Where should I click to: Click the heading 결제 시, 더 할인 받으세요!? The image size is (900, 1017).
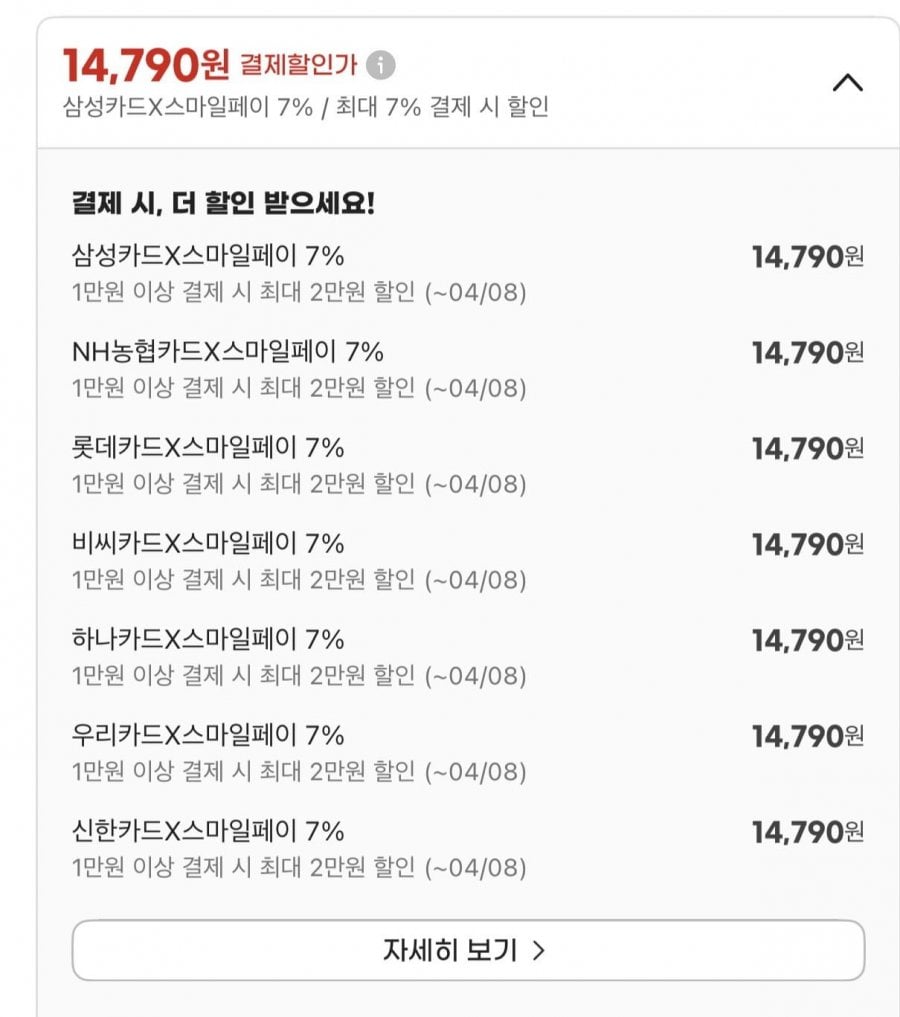pos(223,204)
